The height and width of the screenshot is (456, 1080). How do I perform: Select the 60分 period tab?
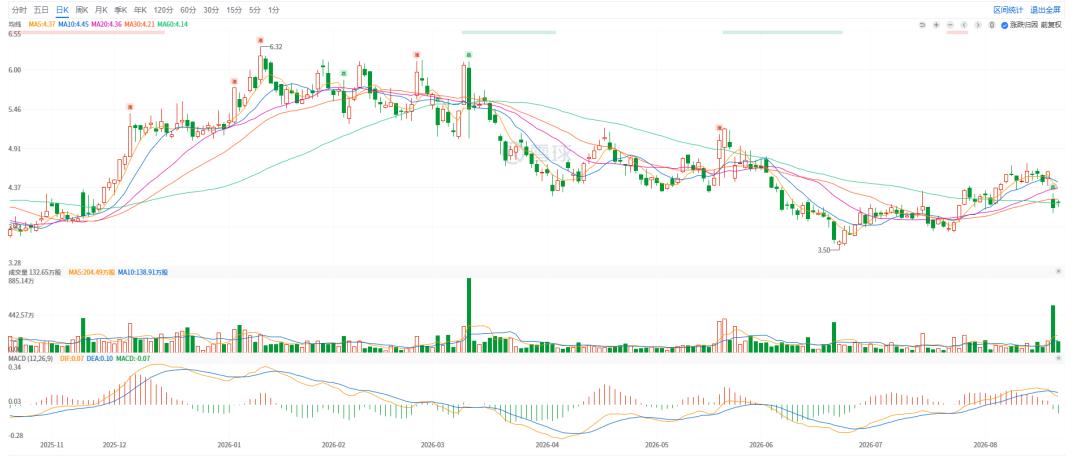pos(187,10)
